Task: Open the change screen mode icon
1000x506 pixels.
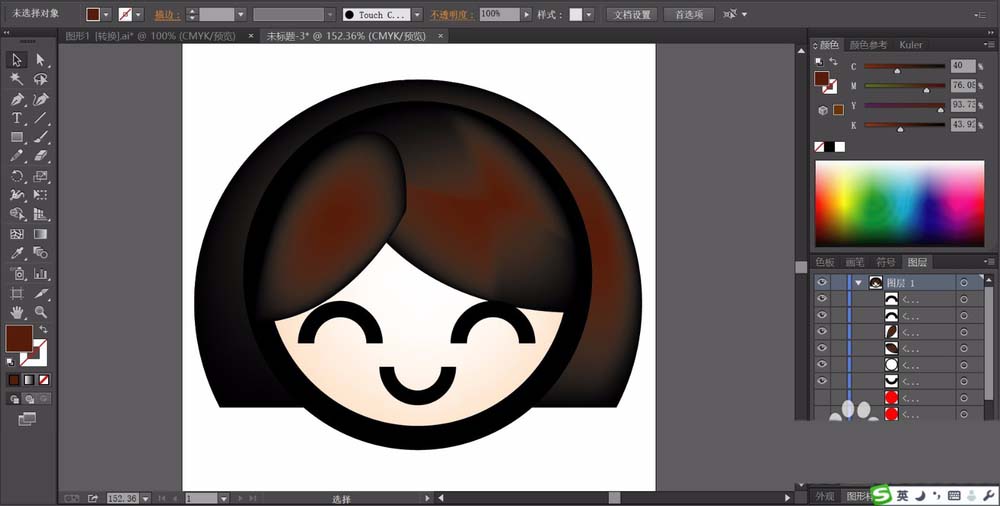Action: pos(27,419)
